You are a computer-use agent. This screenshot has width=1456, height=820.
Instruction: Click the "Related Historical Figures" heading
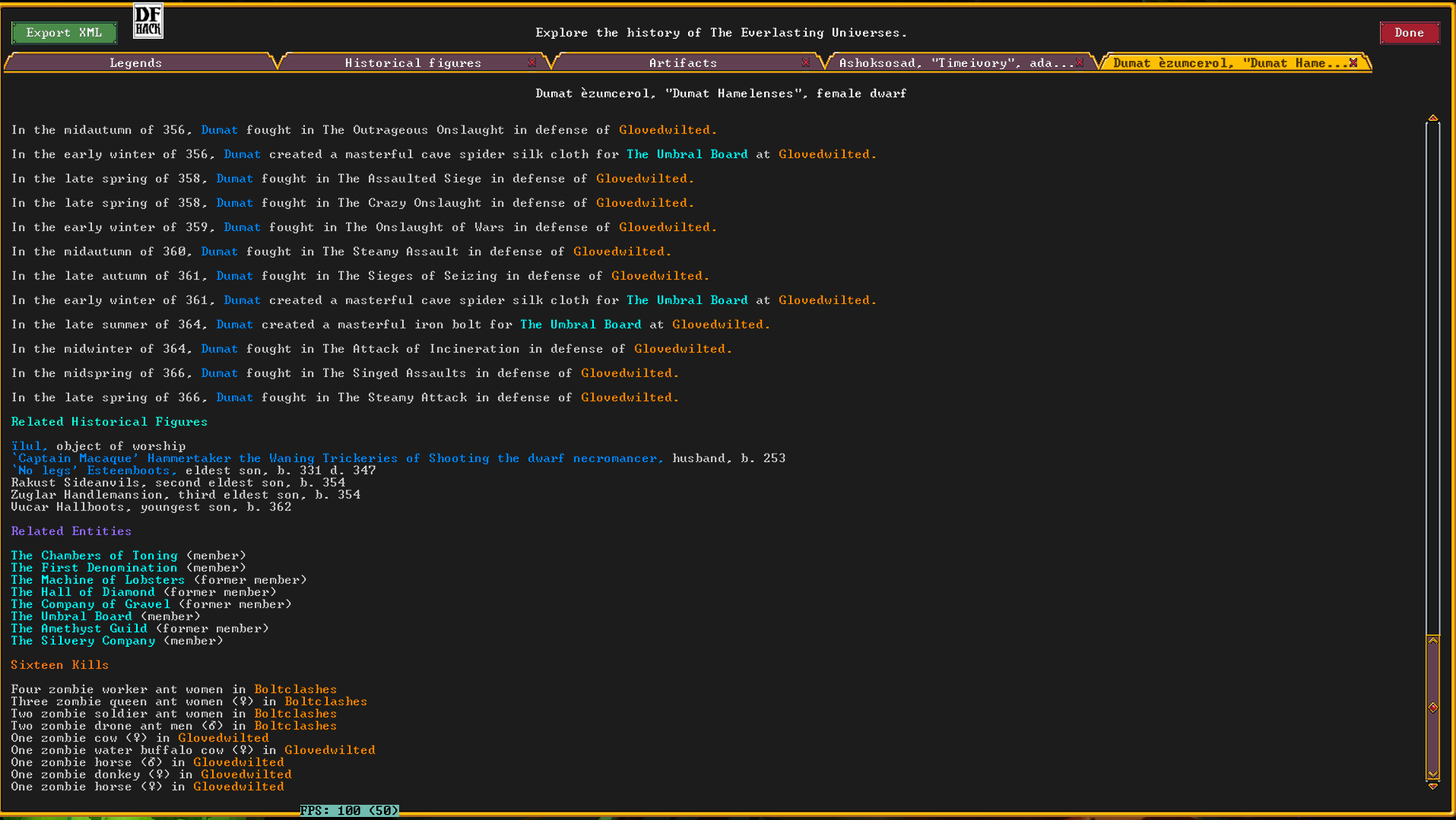pos(109,422)
